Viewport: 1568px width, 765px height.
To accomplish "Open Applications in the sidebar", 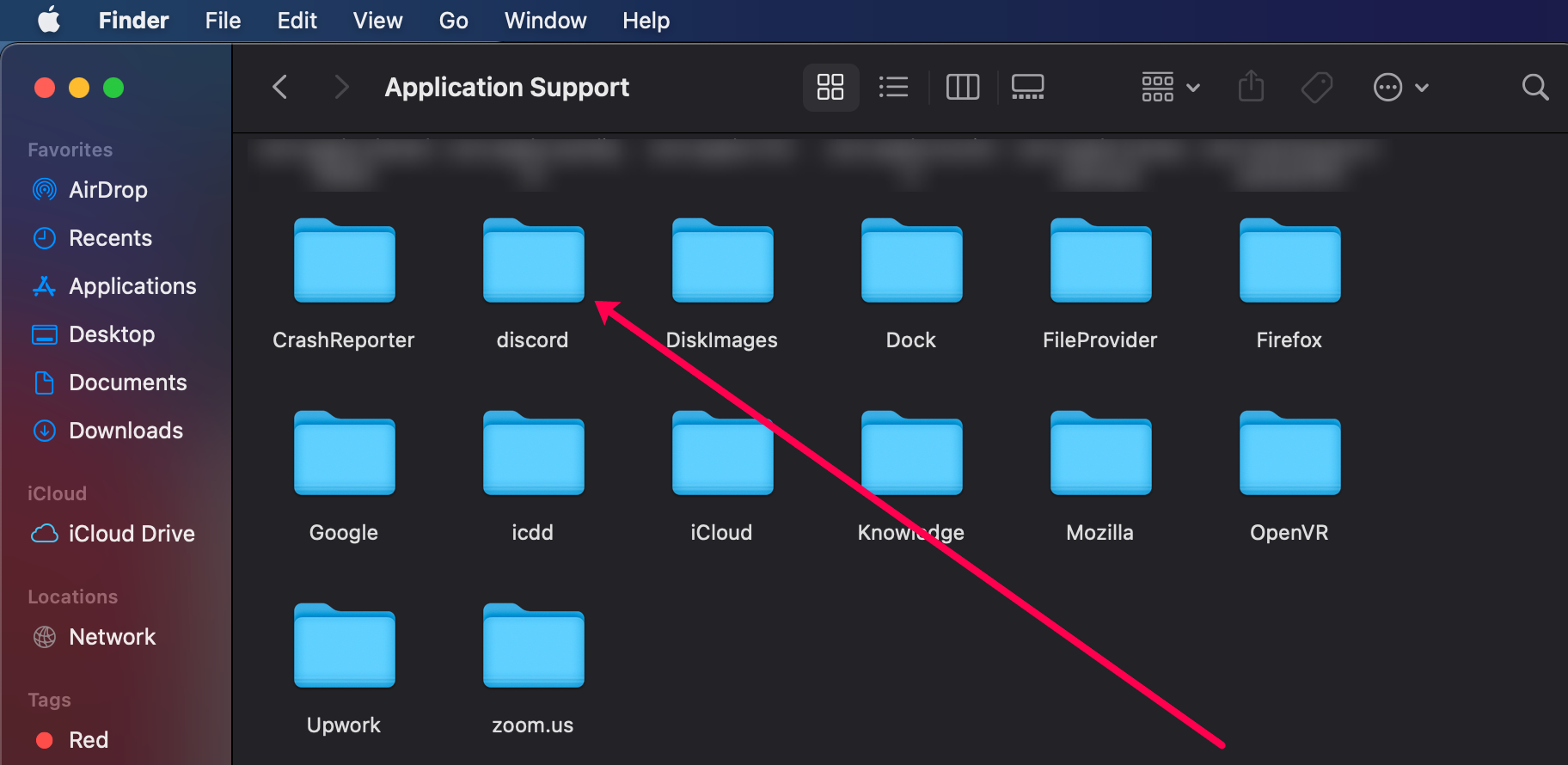I will (x=114, y=286).
